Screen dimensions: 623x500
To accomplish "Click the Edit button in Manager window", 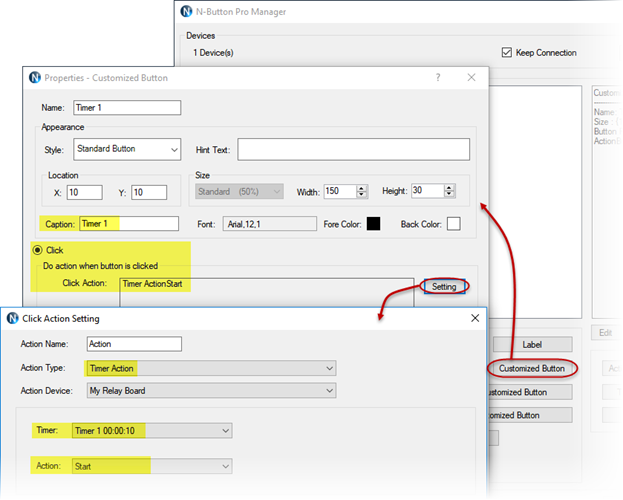I will [606, 333].
